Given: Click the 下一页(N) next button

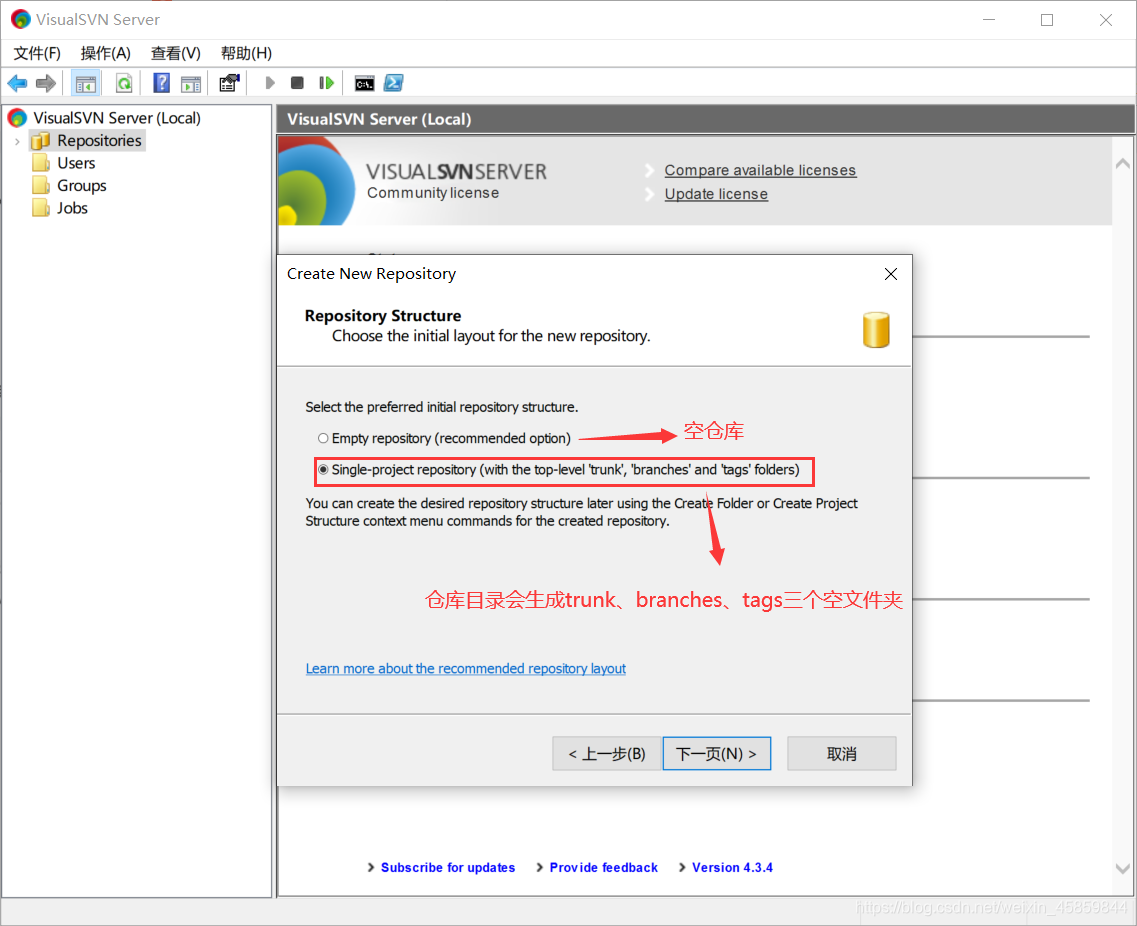Looking at the screenshot, I should tap(716, 754).
